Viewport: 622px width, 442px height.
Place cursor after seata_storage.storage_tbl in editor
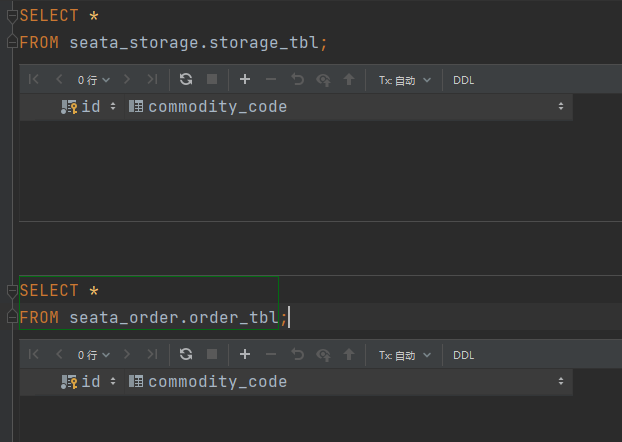pos(320,42)
